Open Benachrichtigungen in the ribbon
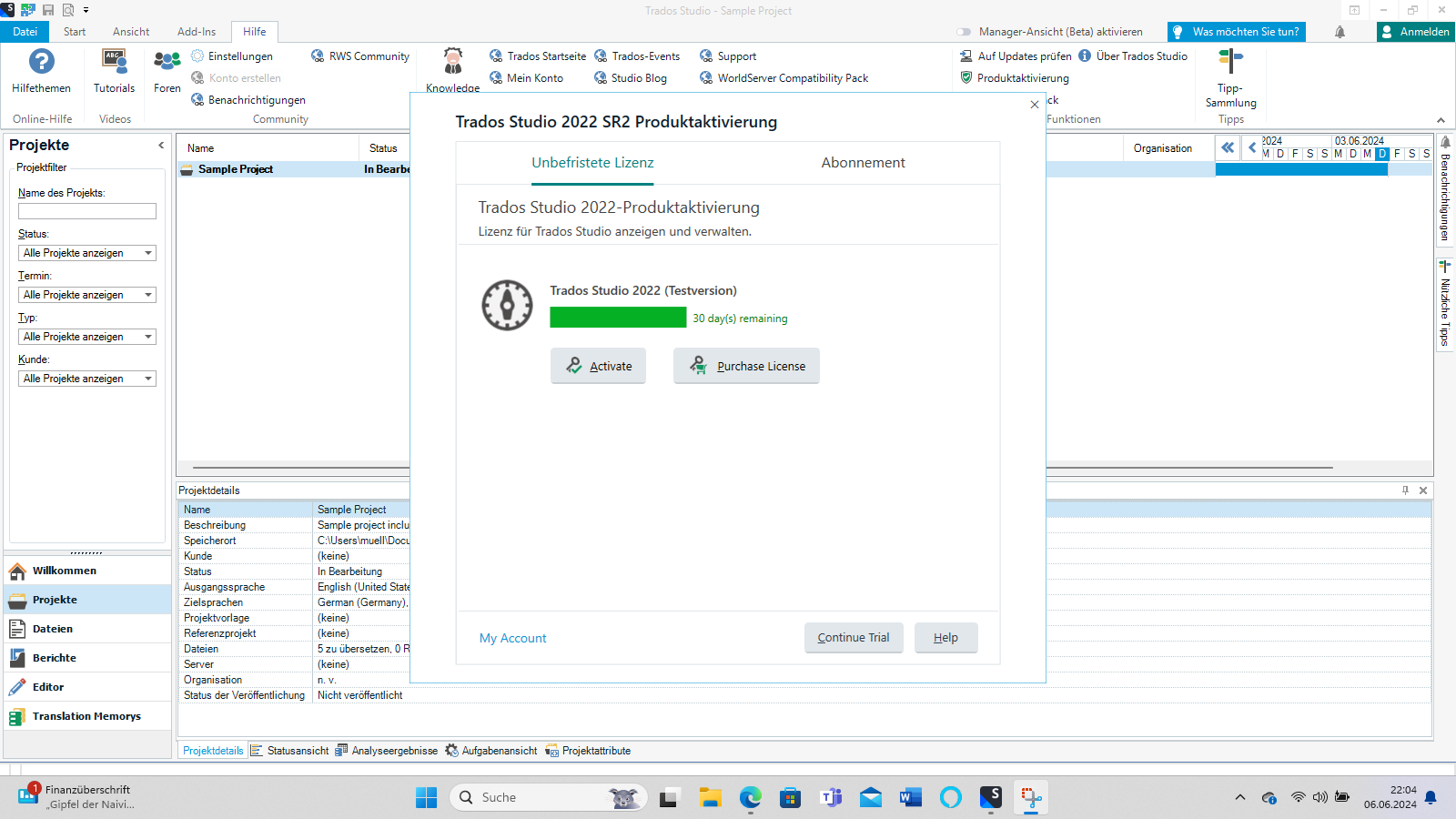1456x819 pixels. click(x=248, y=100)
